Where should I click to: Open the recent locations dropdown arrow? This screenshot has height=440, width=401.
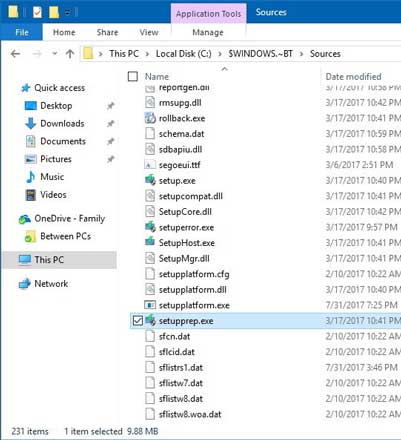pyautogui.click(x=55, y=53)
